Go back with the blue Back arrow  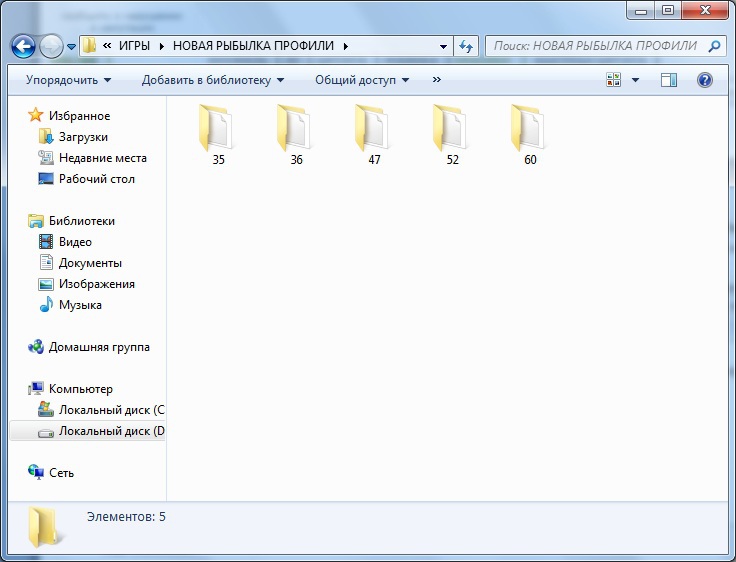pyautogui.click(x=23, y=46)
